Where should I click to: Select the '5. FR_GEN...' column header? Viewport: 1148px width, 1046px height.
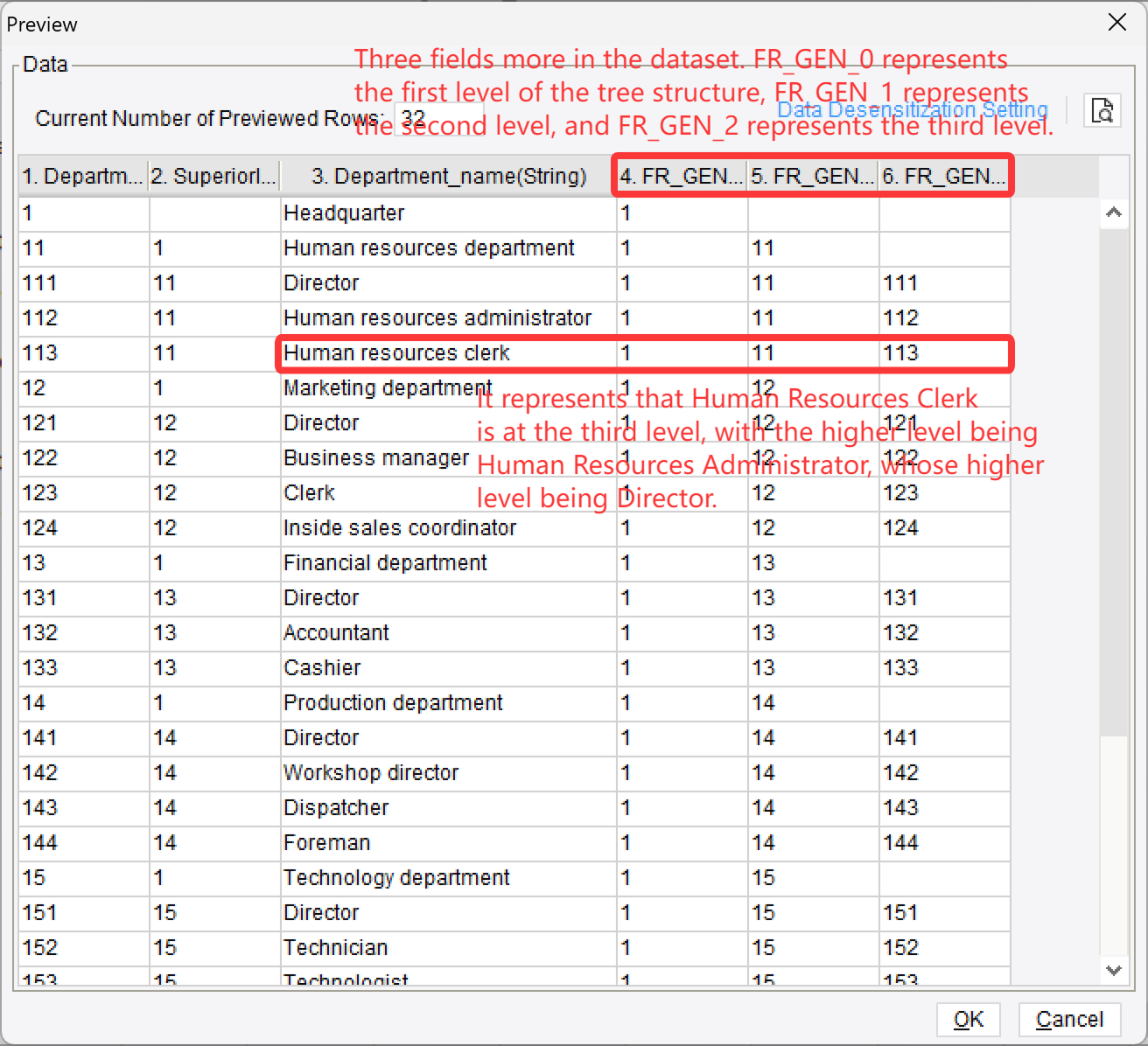pyautogui.click(x=813, y=177)
